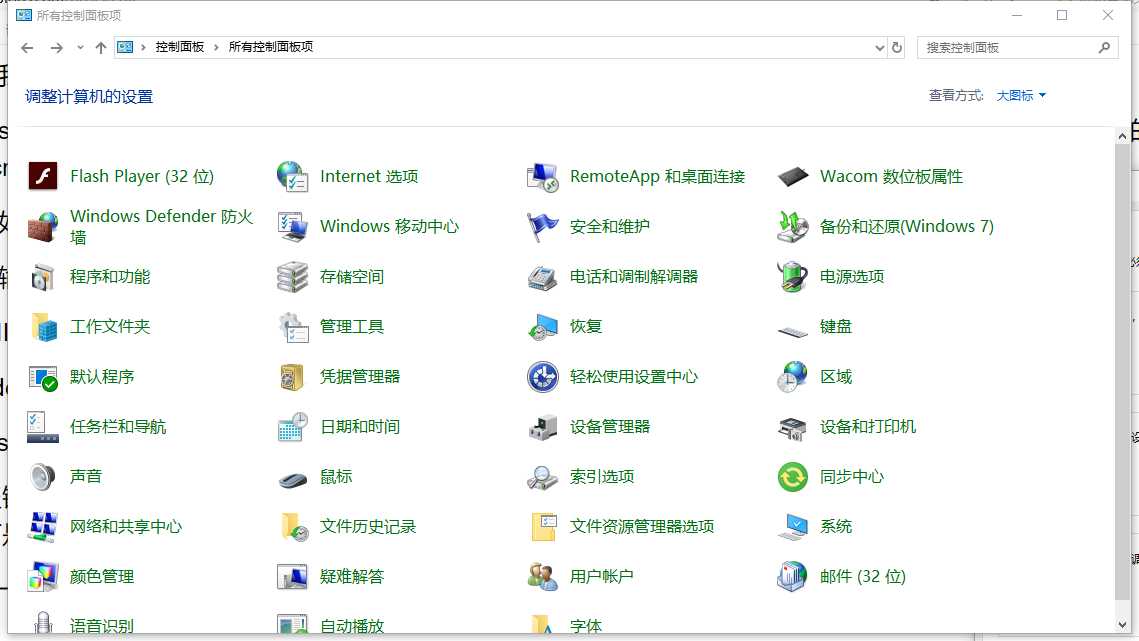This screenshot has width=1139, height=641.
Task: Refresh the control panel view
Action: (897, 47)
